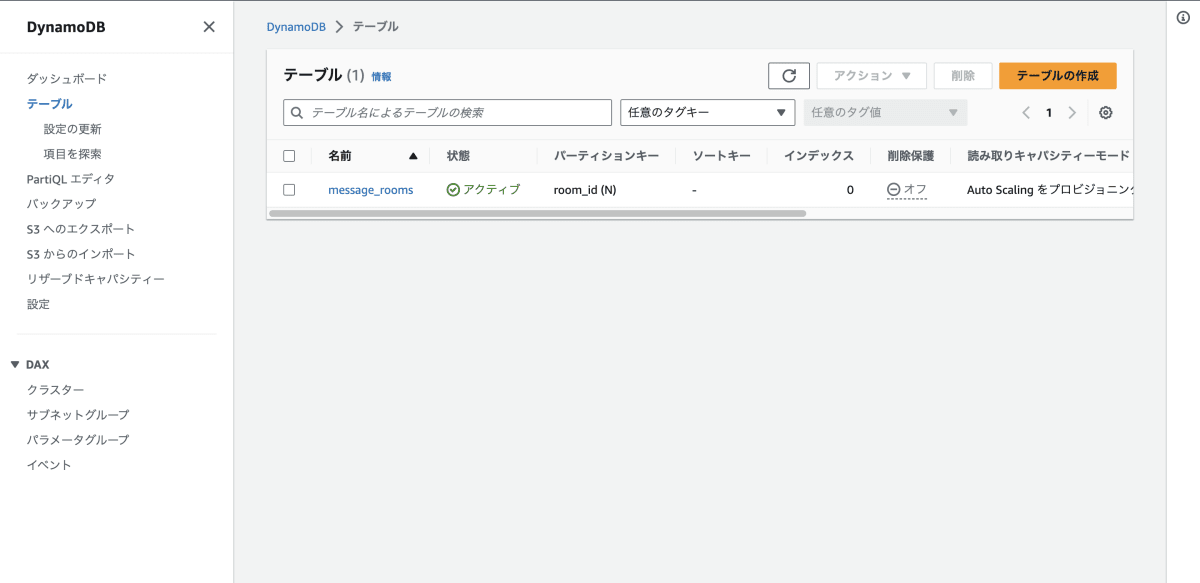Click the ソートキー column header
Image resolution: width=1200 pixels, height=583 pixels.
(x=722, y=156)
